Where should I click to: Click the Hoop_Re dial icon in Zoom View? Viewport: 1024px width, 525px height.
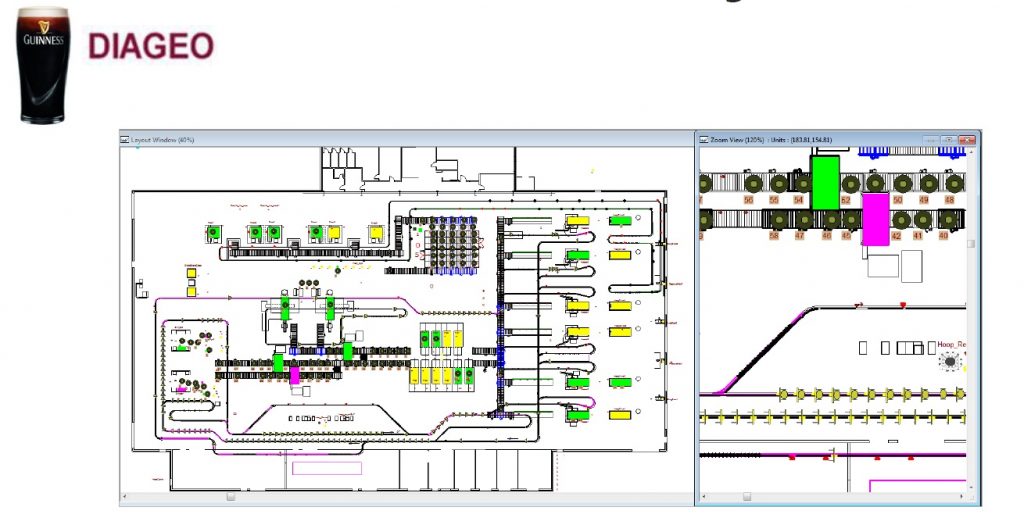[x=948, y=364]
